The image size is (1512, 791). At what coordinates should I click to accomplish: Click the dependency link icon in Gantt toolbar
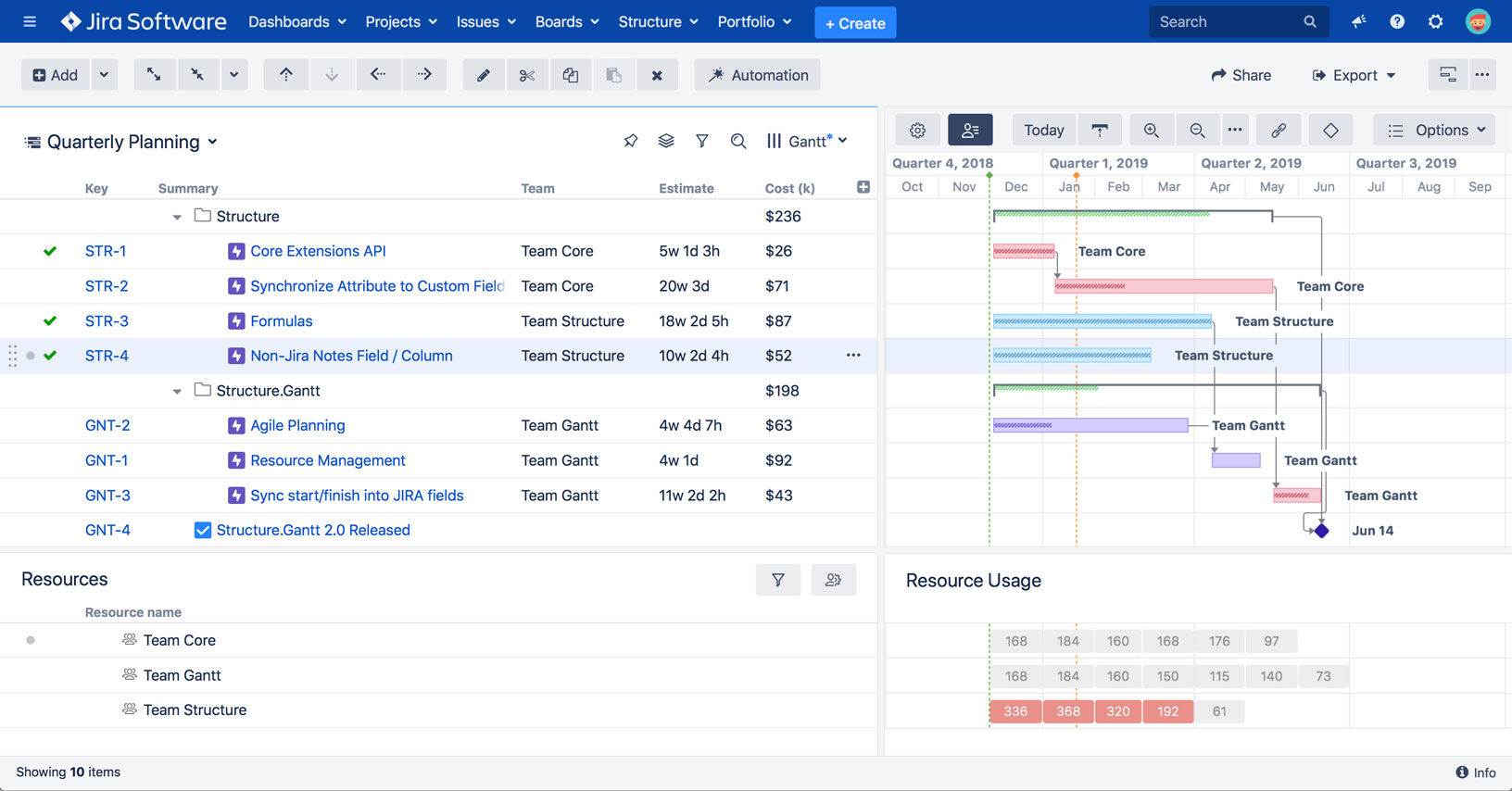tap(1279, 131)
